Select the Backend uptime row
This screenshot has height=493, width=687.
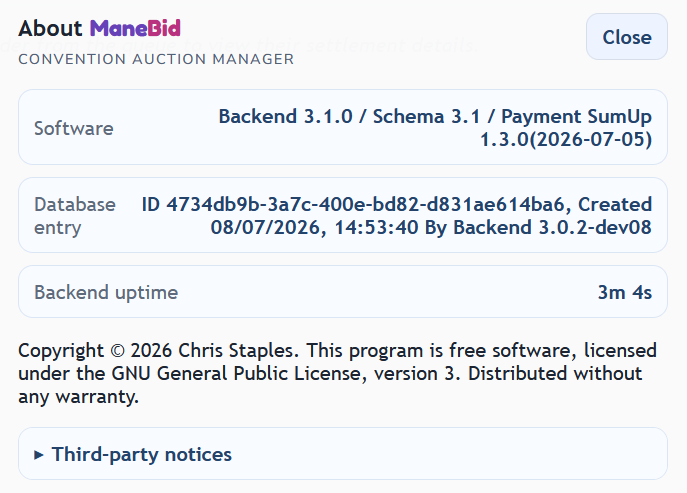(343, 292)
